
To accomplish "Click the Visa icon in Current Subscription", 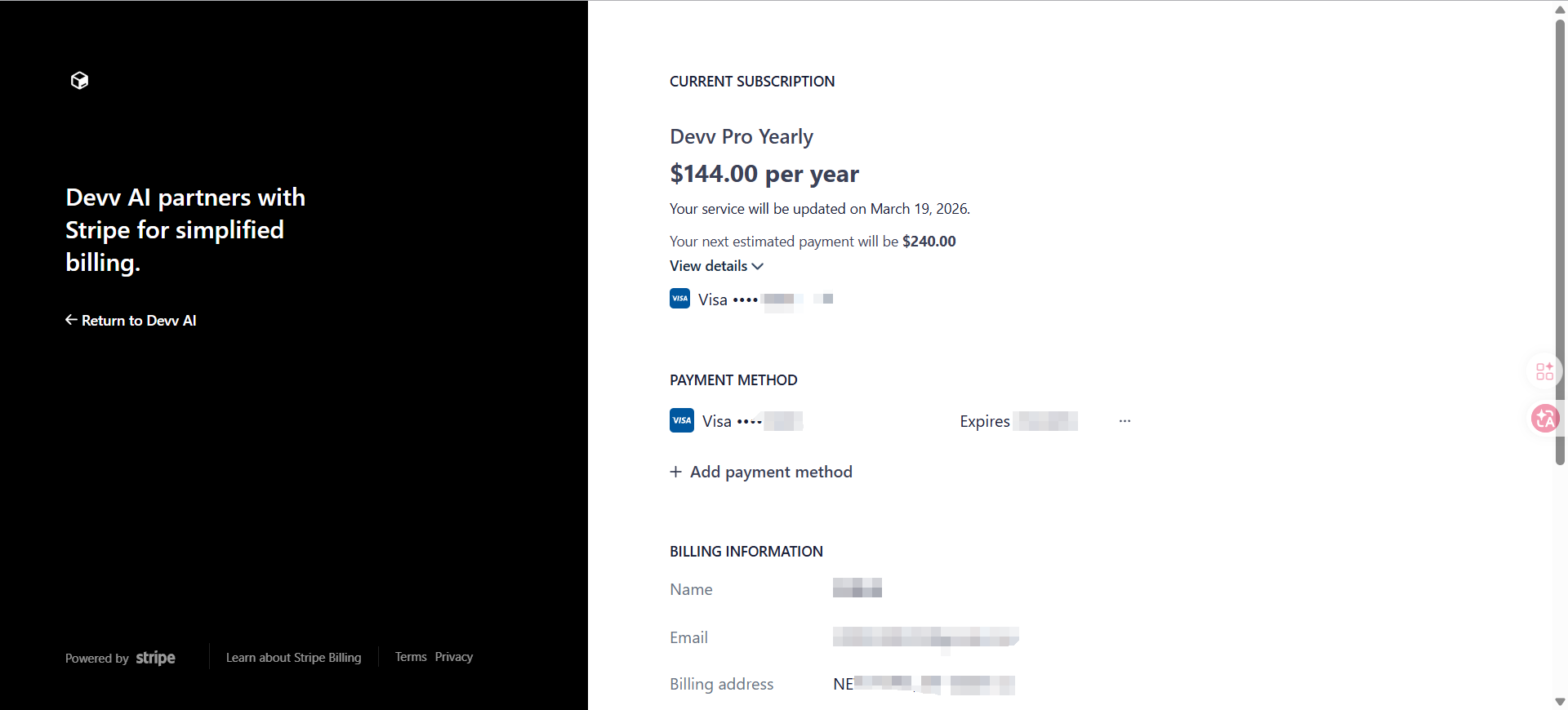I will 679,299.
